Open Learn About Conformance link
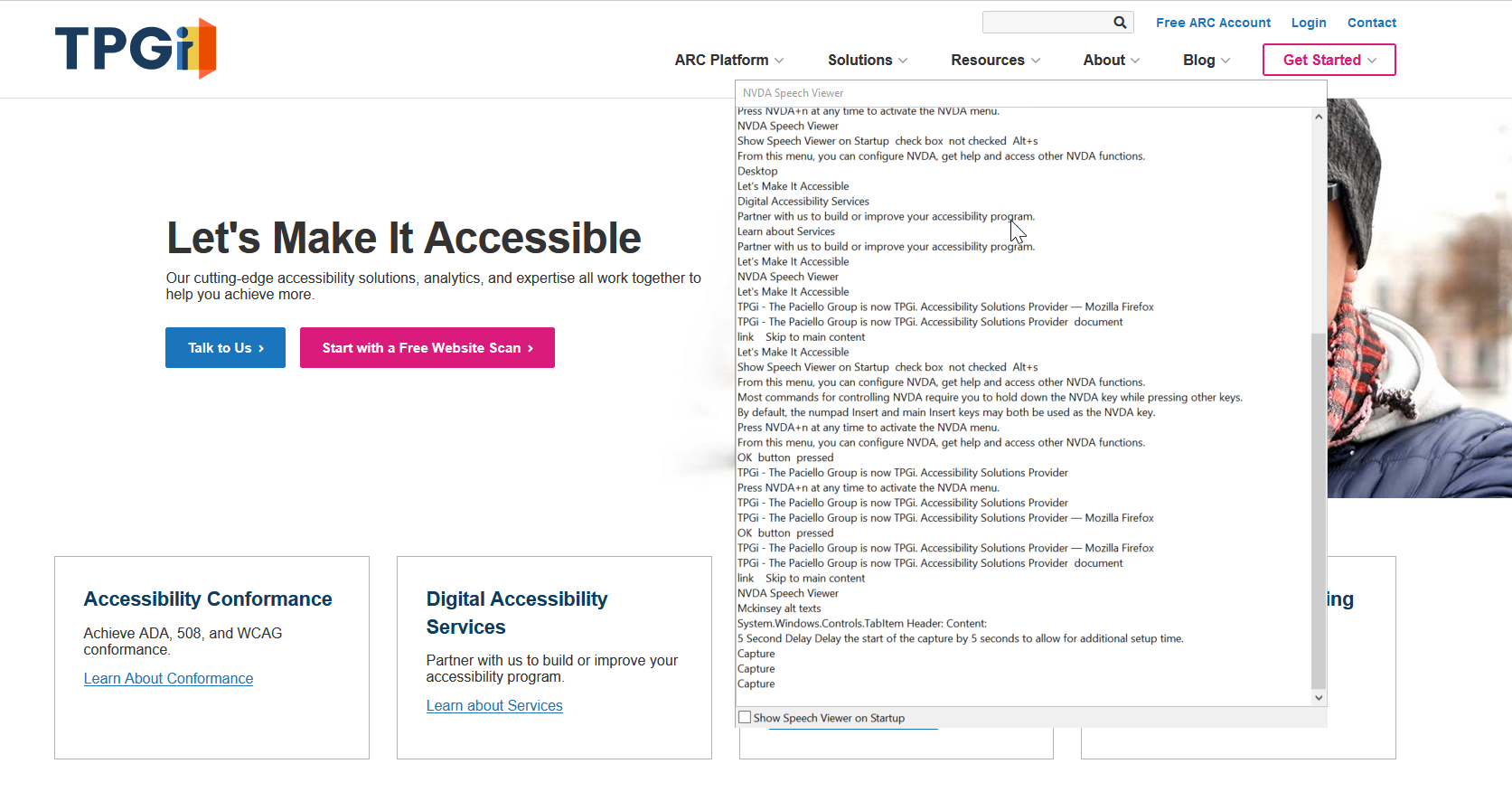Image resolution: width=1512 pixels, height=811 pixels. pos(168,678)
